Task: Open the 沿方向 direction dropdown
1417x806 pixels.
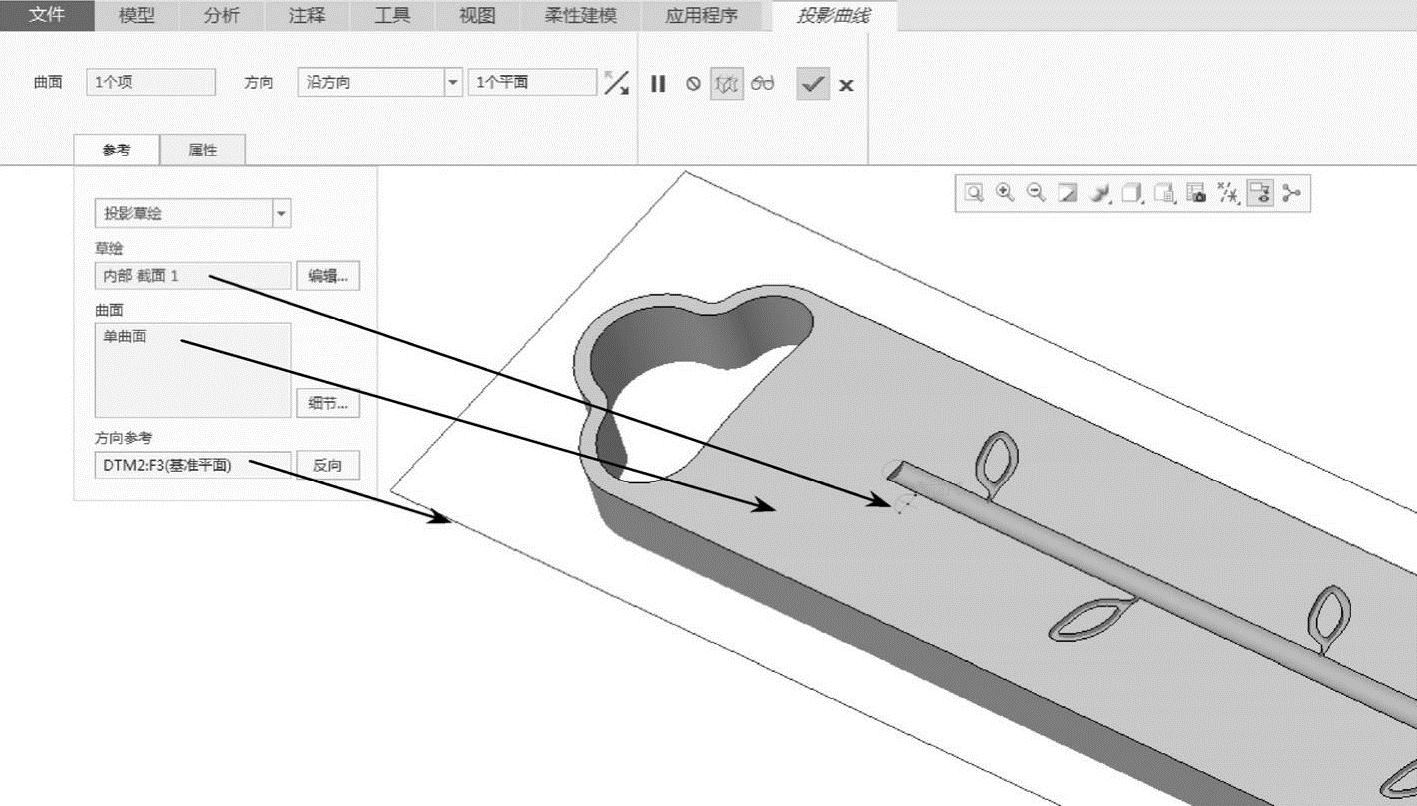Action: pos(453,83)
